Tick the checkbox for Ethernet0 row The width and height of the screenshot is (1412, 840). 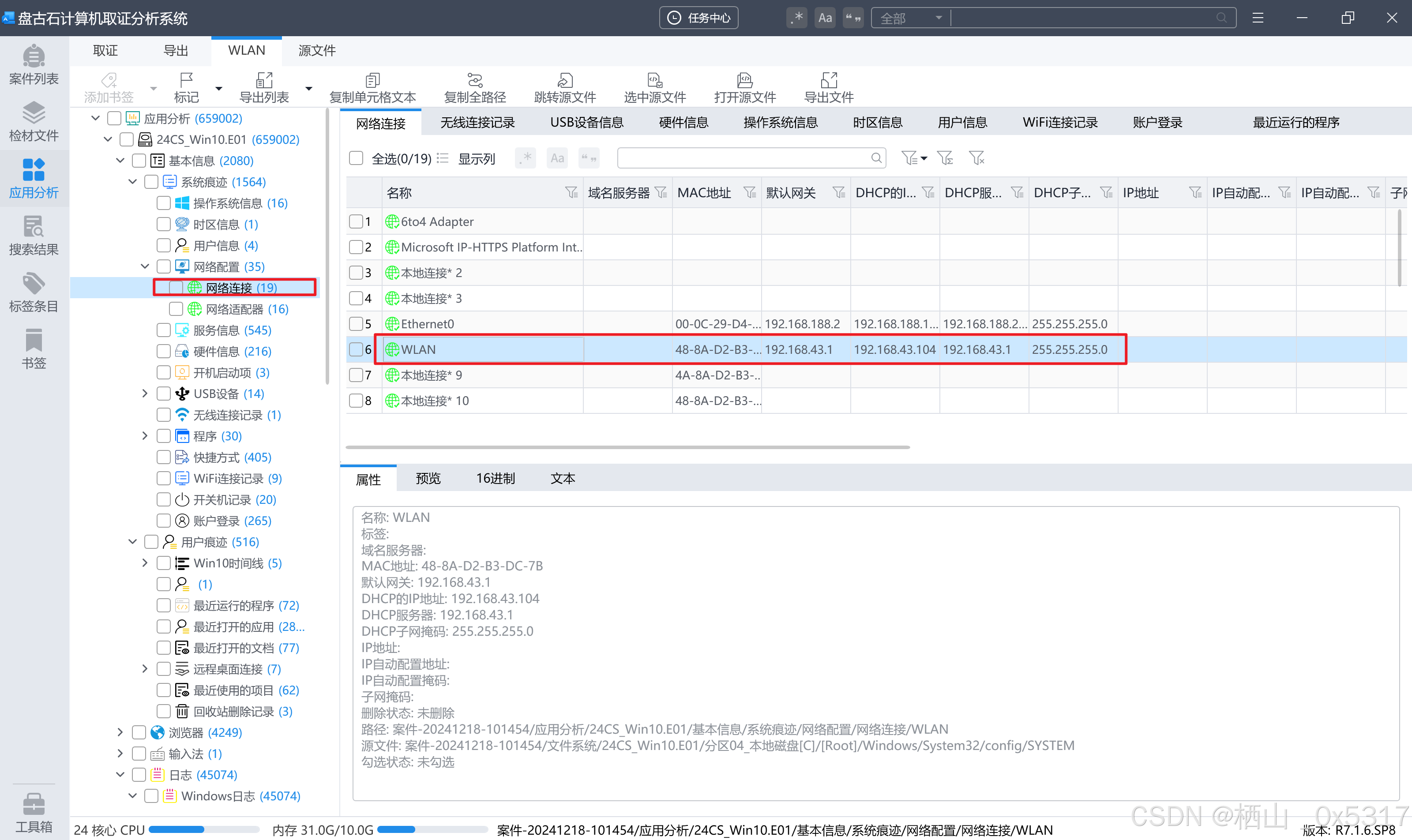coord(356,324)
